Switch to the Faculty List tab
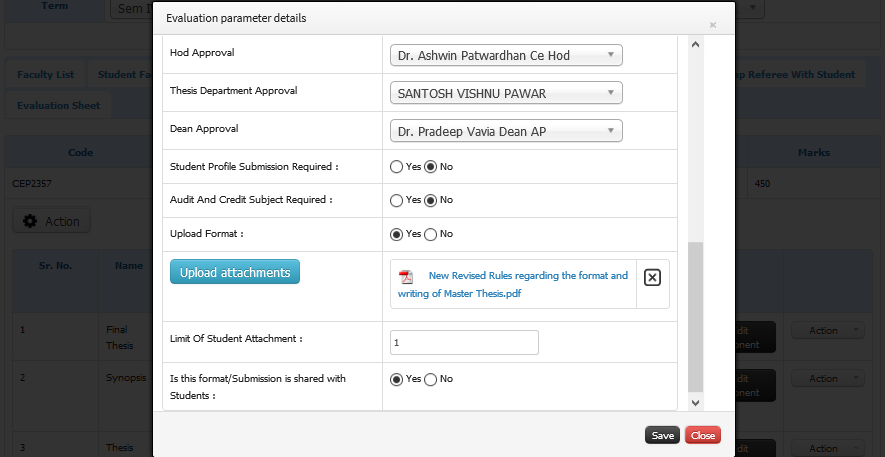 [x=46, y=74]
